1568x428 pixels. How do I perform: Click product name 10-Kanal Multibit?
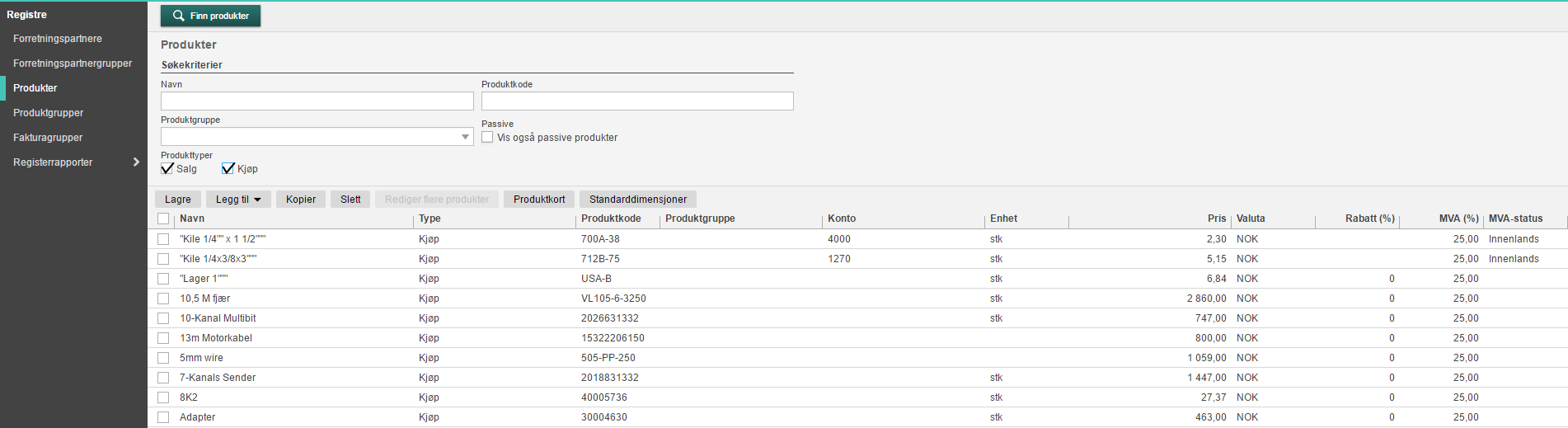pos(218,318)
